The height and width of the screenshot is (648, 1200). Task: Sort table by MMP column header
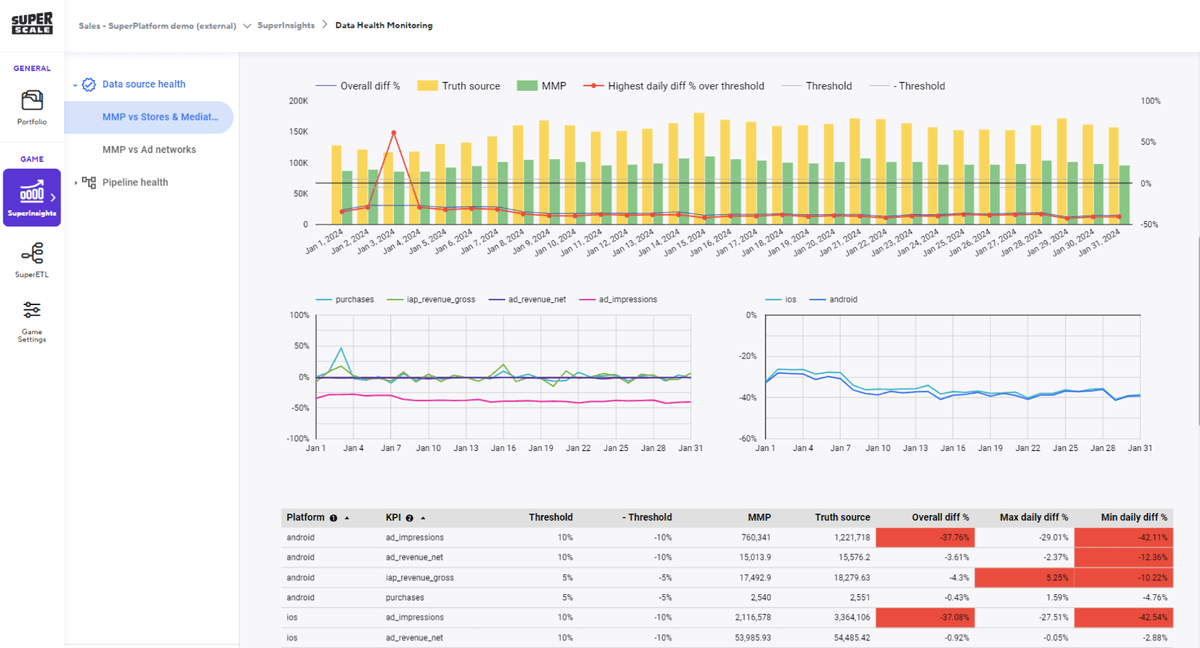tap(759, 518)
